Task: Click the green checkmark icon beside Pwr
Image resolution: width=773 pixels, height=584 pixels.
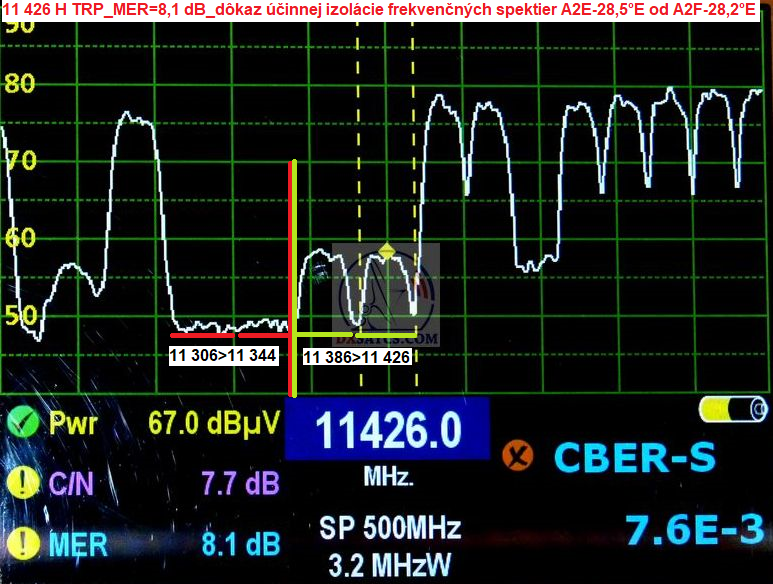Action: 21,423
